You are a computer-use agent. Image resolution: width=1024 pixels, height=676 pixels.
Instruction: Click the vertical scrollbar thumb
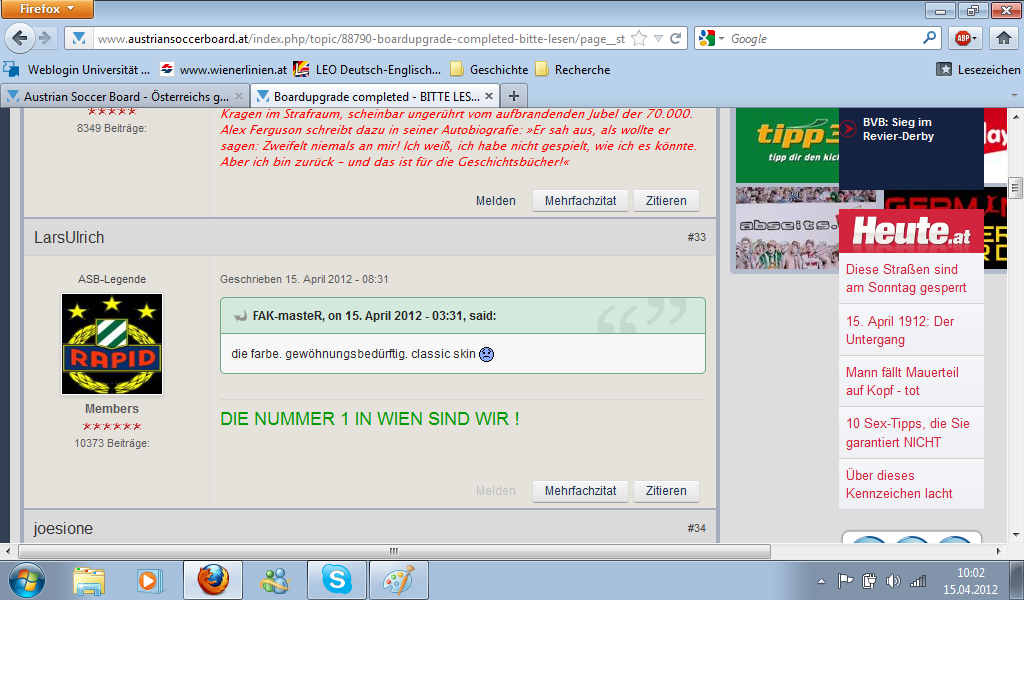pyautogui.click(x=1015, y=187)
